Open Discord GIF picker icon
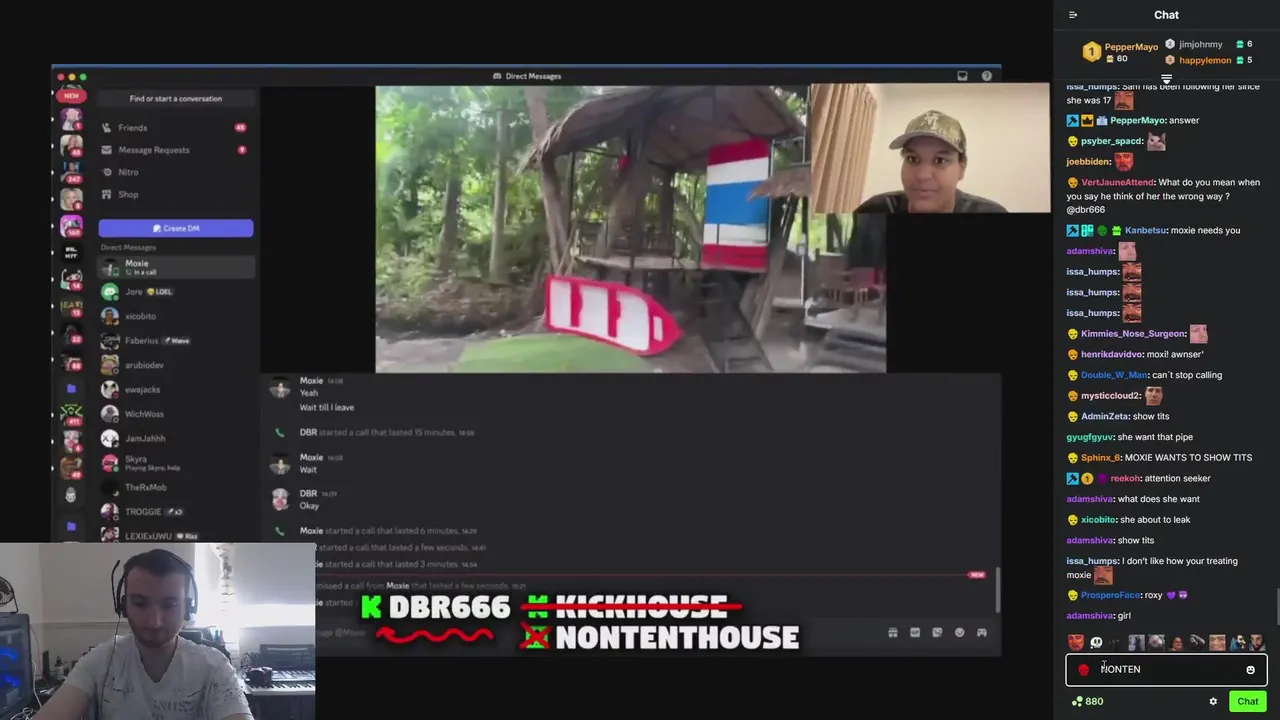Image resolution: width=1280 pixels, height=720 pixels. point(915,632)
